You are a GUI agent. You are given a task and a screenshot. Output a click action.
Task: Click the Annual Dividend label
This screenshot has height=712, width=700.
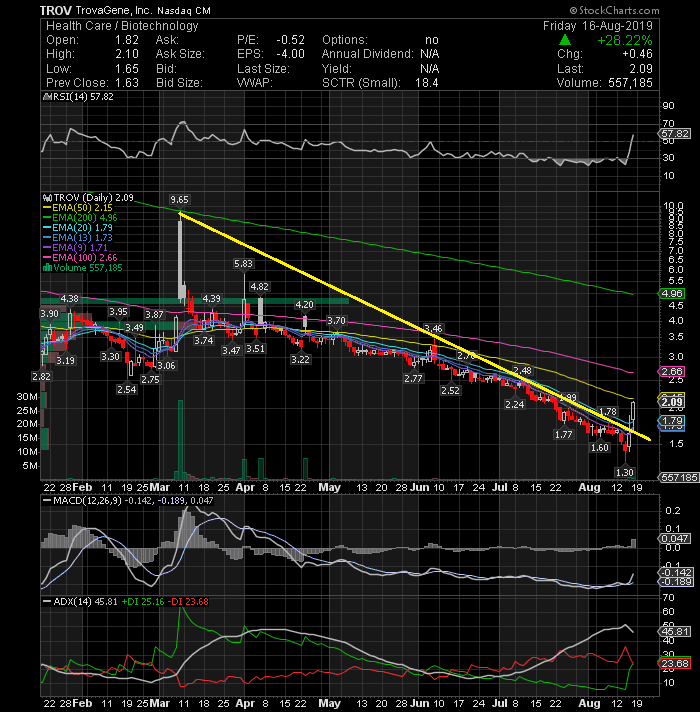[x=368, y=54]
